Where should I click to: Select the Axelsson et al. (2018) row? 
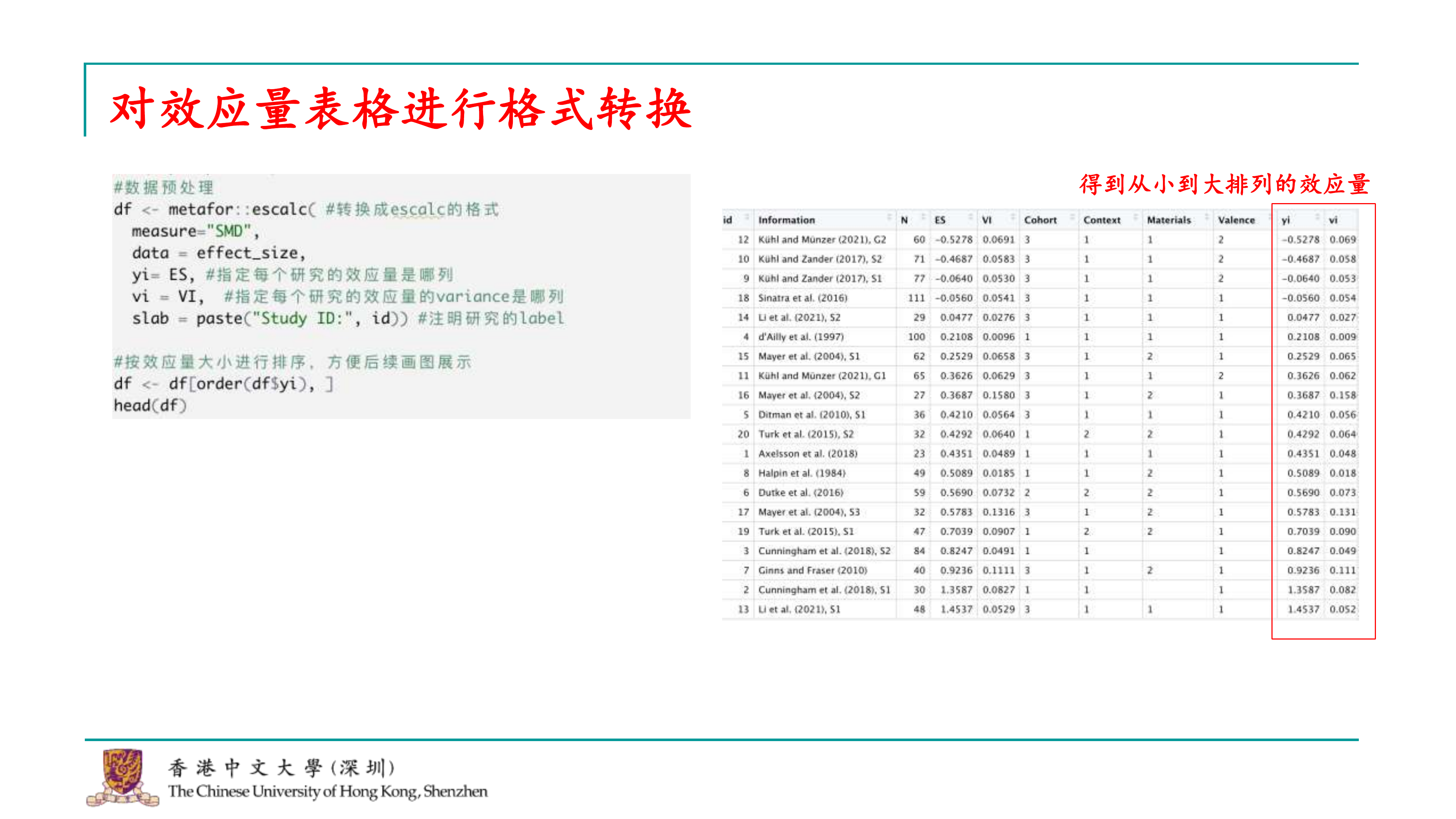click(808, 453)
